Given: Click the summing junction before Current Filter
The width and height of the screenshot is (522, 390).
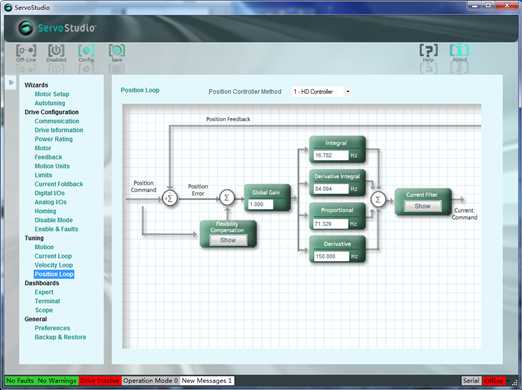Looking at the screenshot, I should click(378, 199).
